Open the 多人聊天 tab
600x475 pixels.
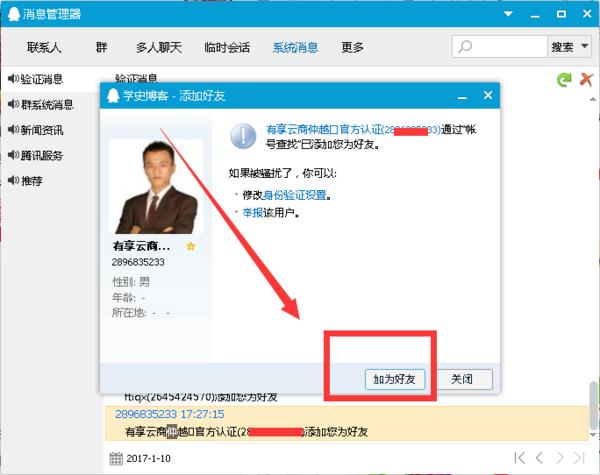159,47
